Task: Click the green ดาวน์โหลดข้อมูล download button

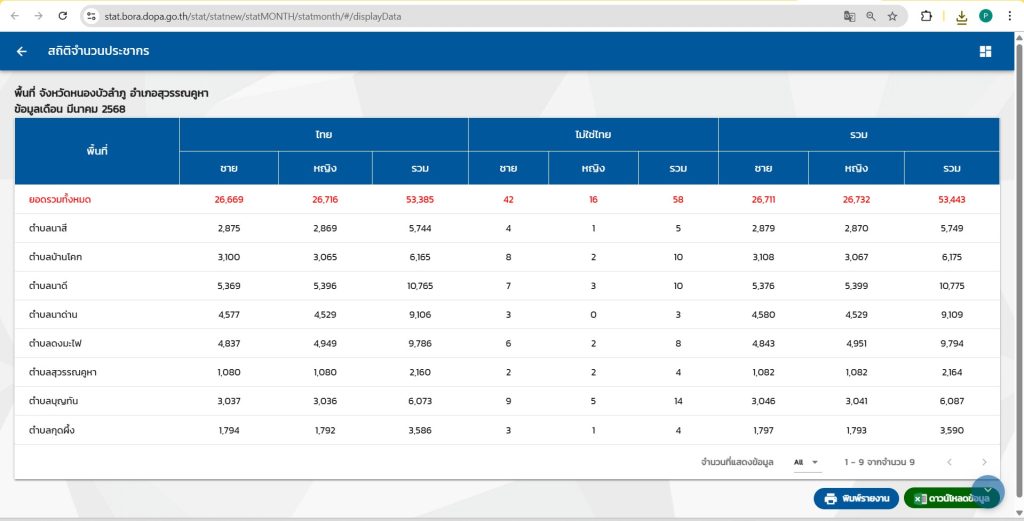Action: coord(950,498)
